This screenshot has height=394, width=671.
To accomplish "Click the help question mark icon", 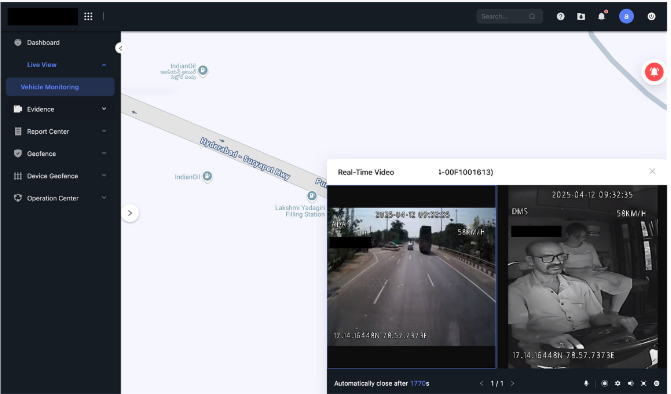I will (x=561, y=16).
